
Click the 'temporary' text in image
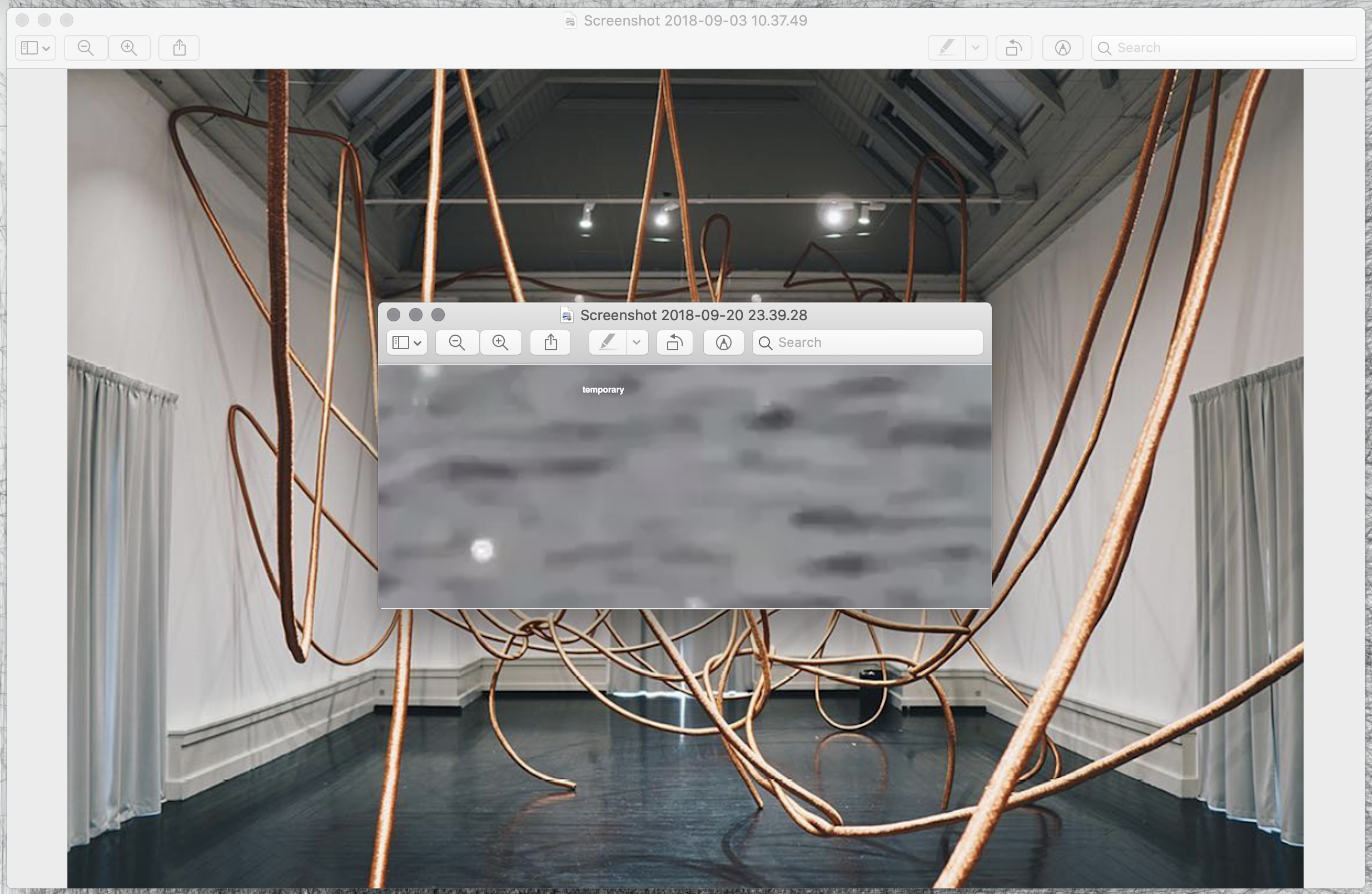pyautogui.click(x=603, y=390)
